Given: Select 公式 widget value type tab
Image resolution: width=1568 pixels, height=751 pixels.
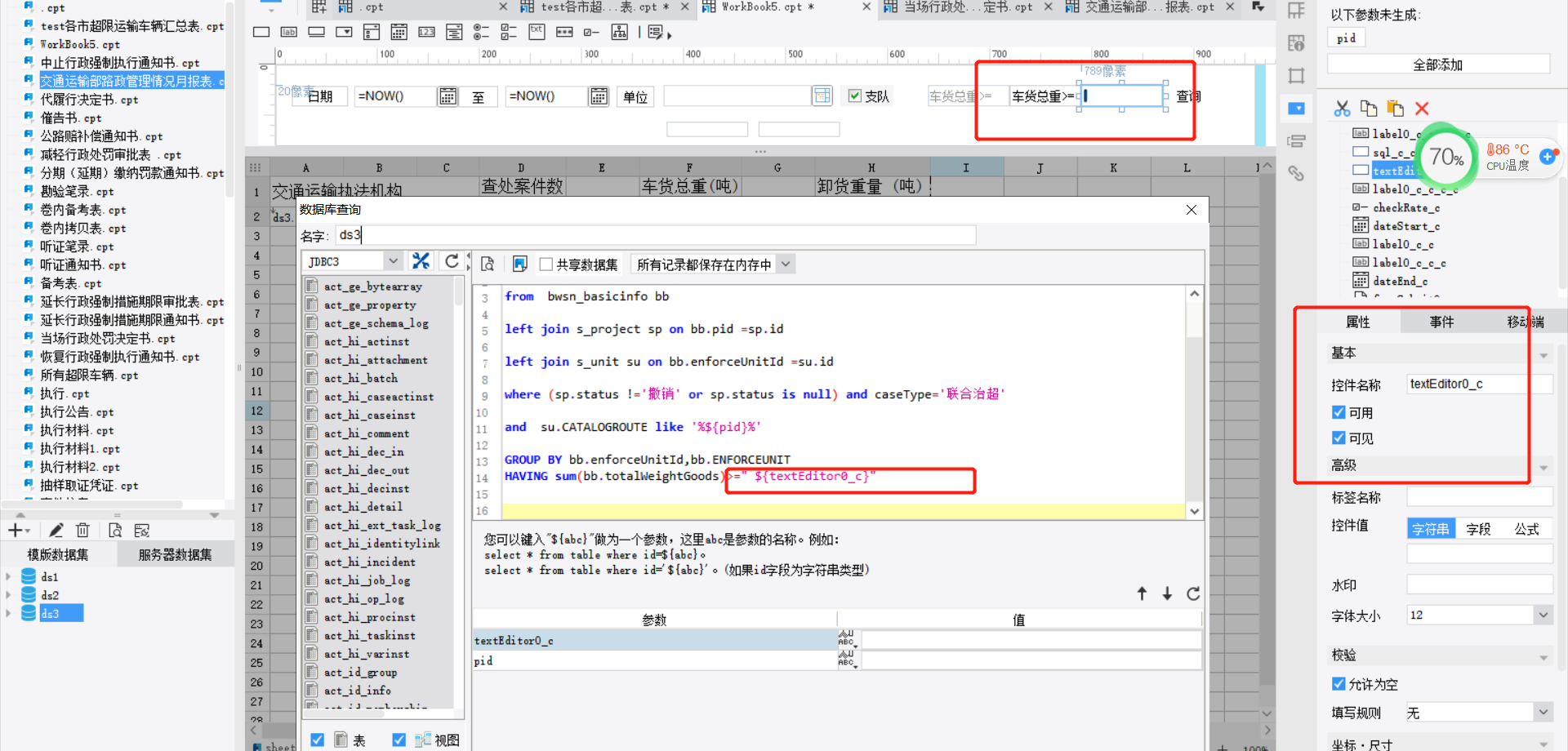Looking at the screenshot, I should coord(1526,529).
